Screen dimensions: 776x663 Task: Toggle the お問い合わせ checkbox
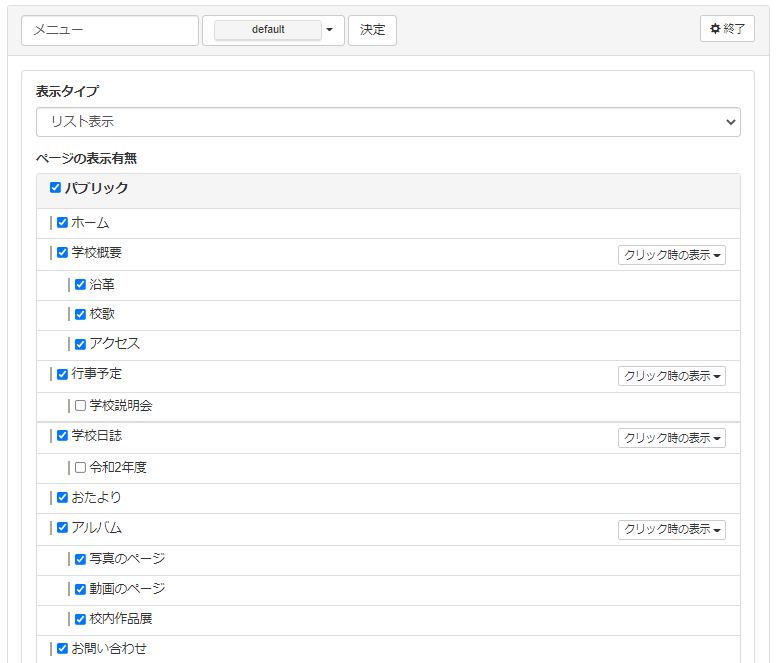62,649
